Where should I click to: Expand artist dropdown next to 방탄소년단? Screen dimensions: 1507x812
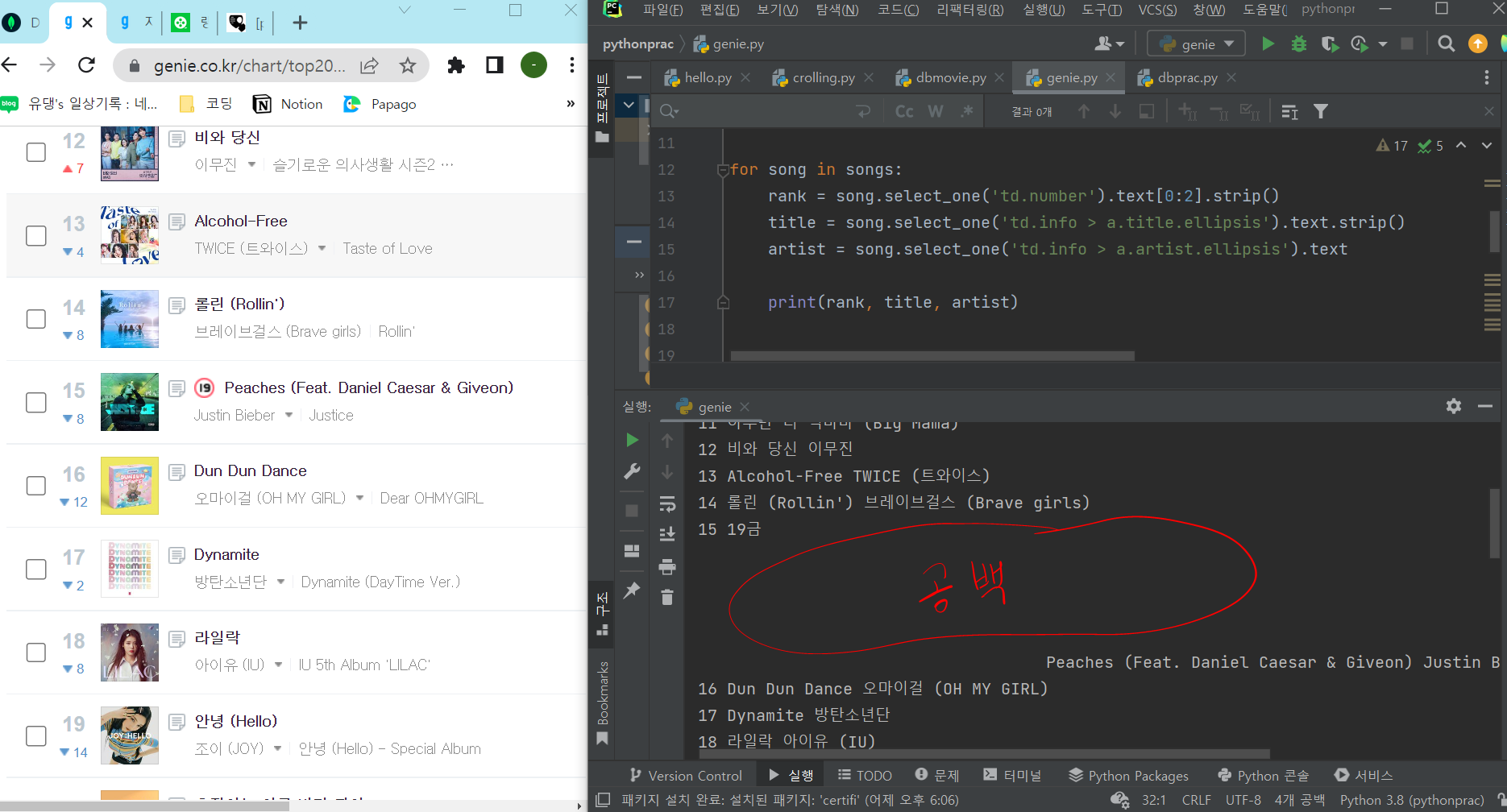pyautogui.click(x=280, y=582)
